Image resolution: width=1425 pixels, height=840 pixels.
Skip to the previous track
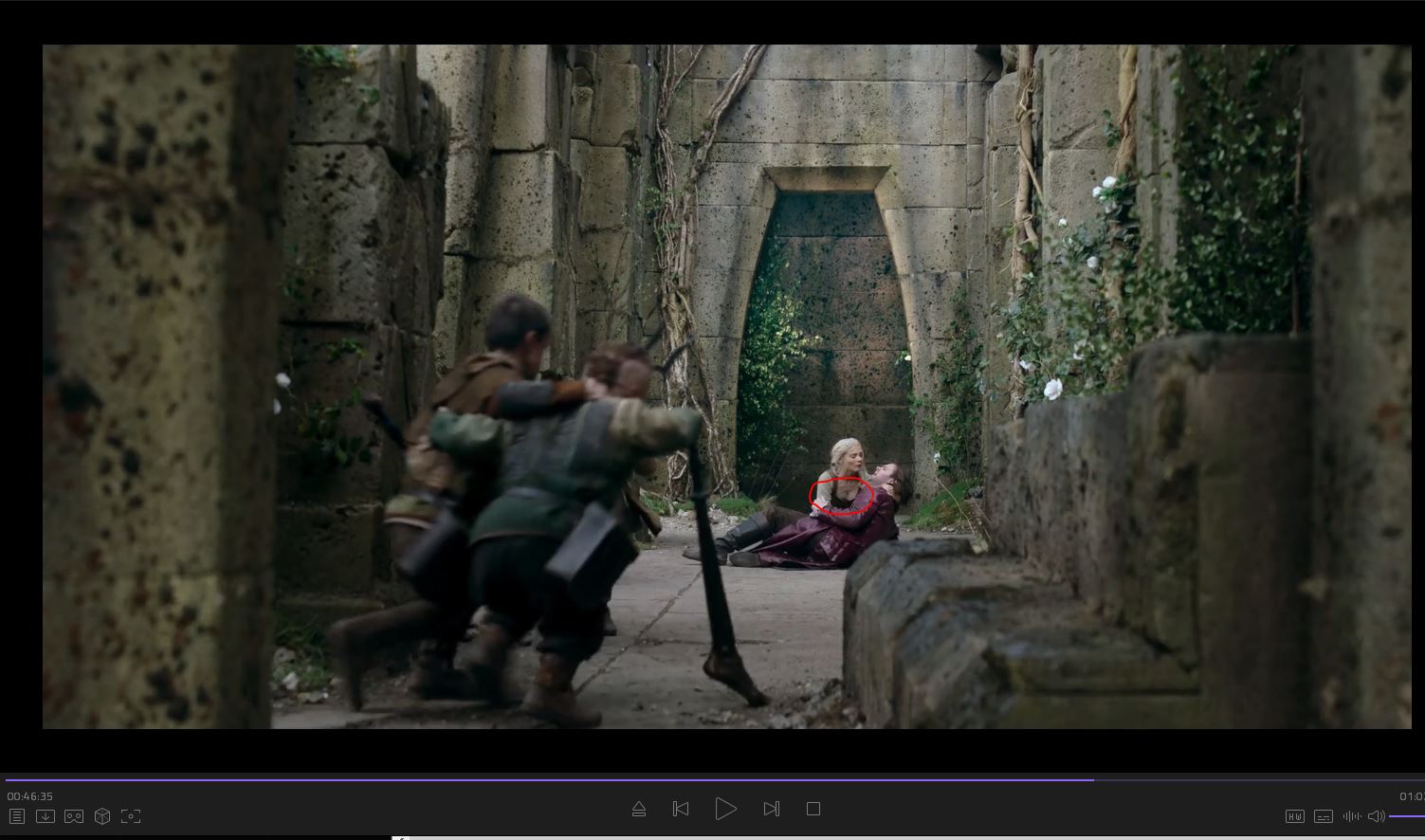681,809
